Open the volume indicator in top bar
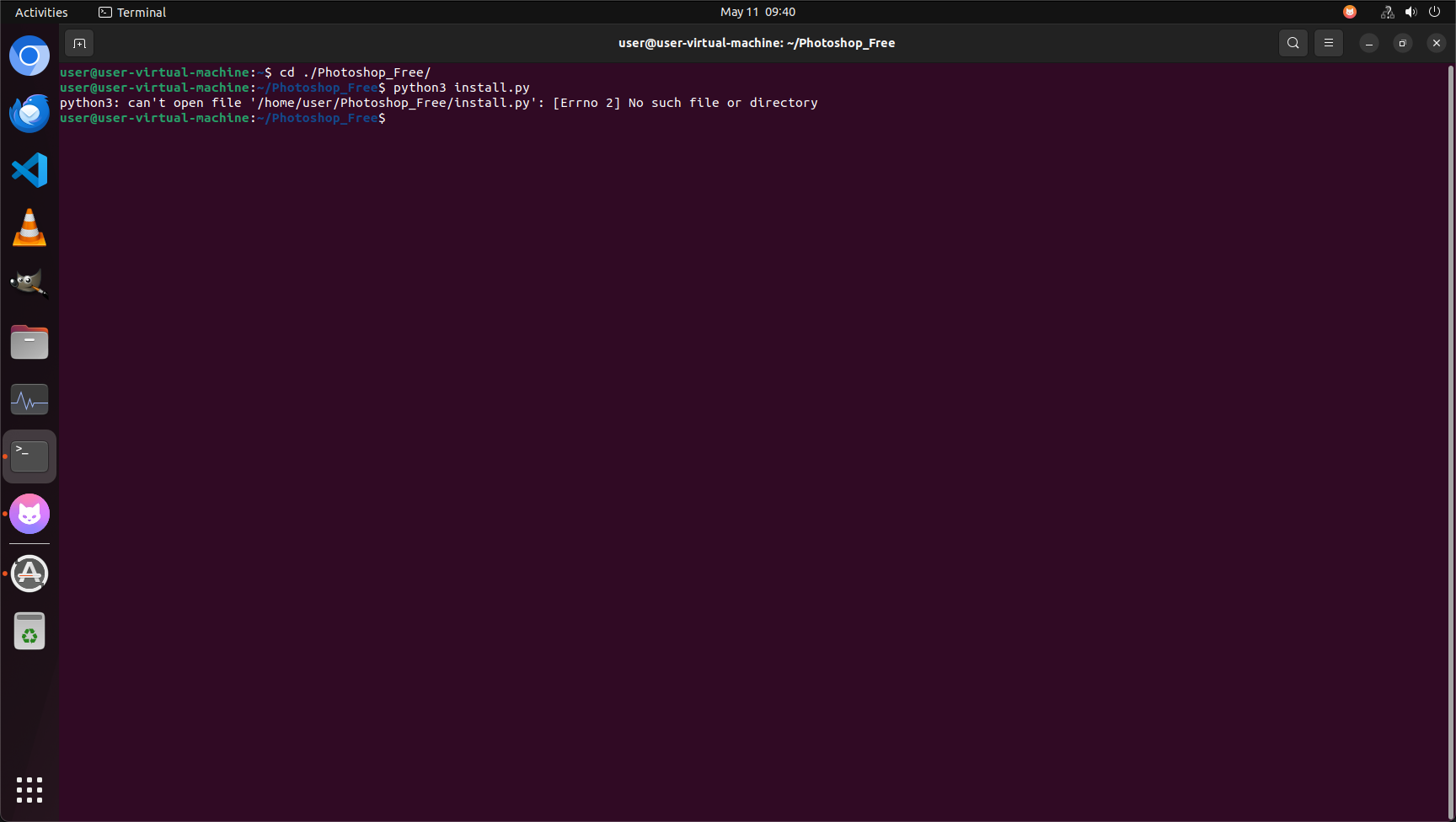Image resolution: width=1456 pixels, height=822 pixels. tap(1411, 12)
